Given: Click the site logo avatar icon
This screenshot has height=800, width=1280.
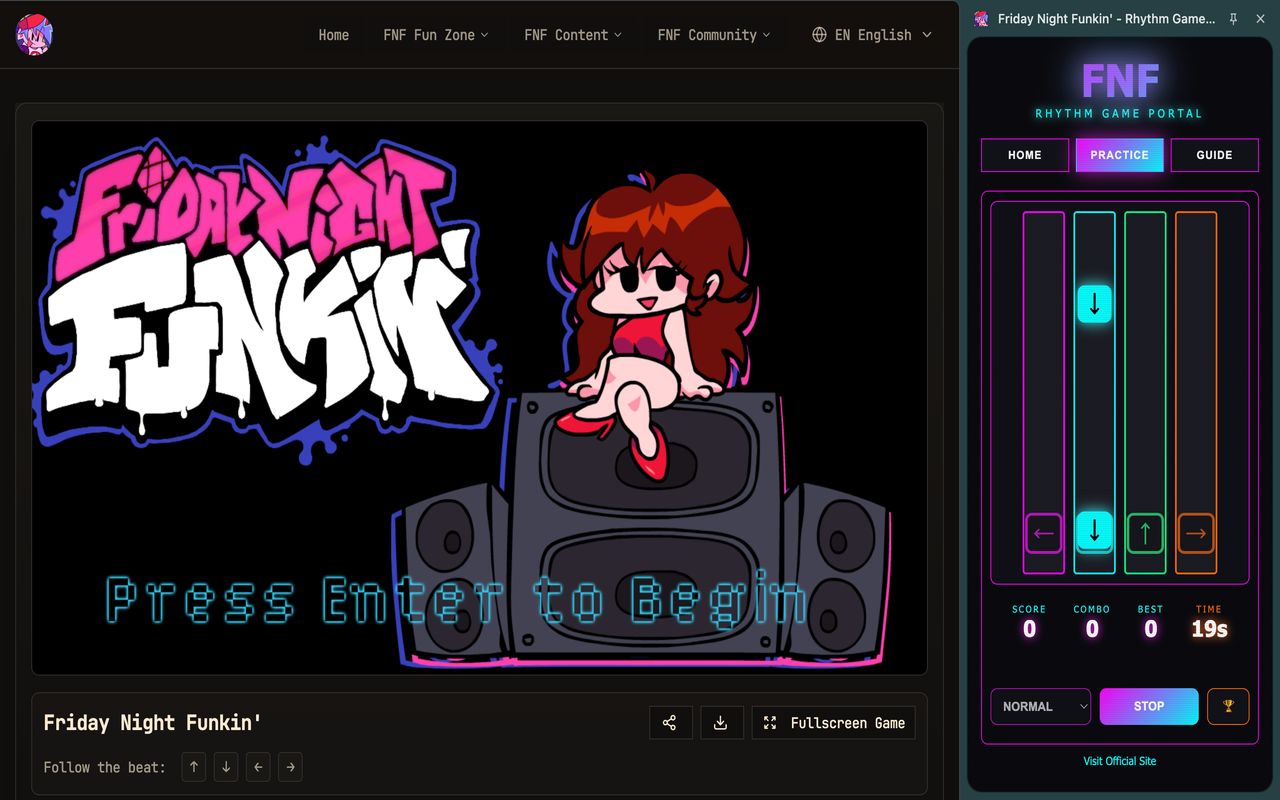Looking at the screenshot, I should point(35,35).
